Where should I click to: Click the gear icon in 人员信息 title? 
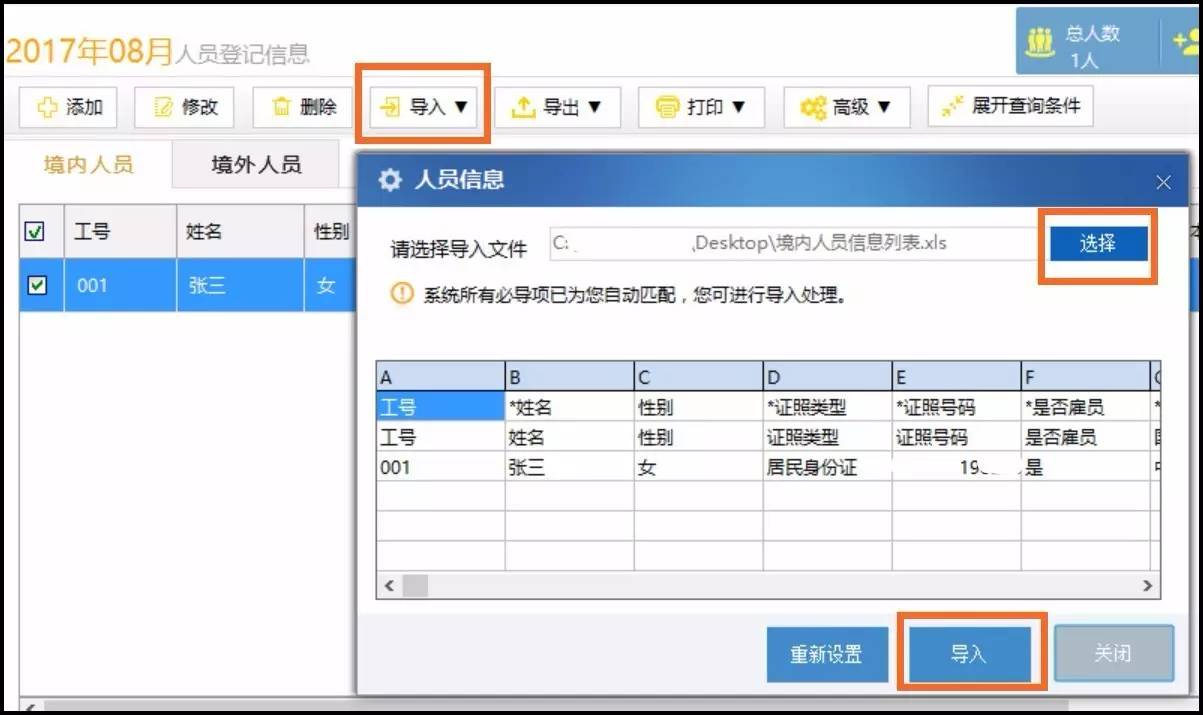(390, 180)
